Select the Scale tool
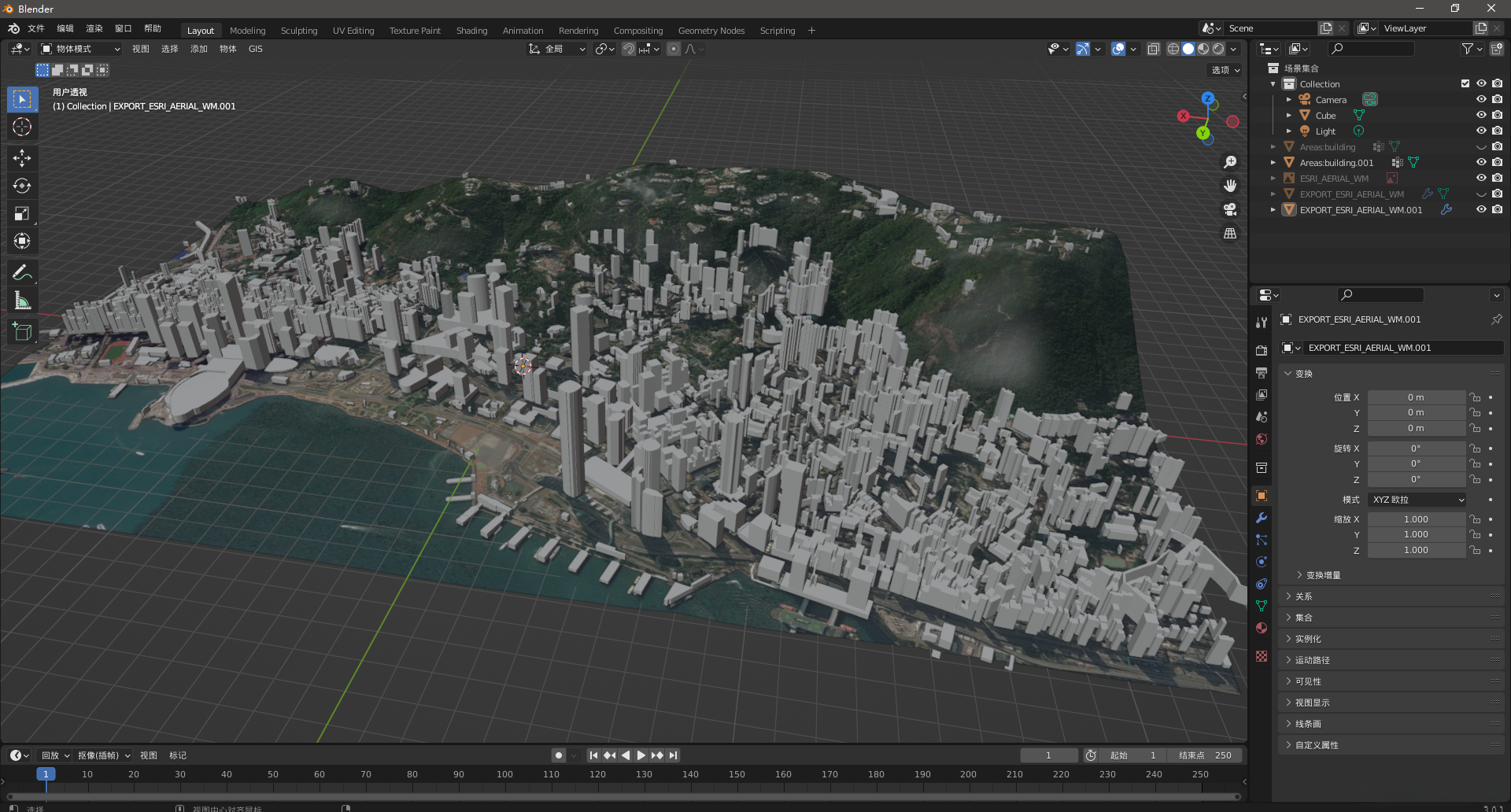 point(22,213)
